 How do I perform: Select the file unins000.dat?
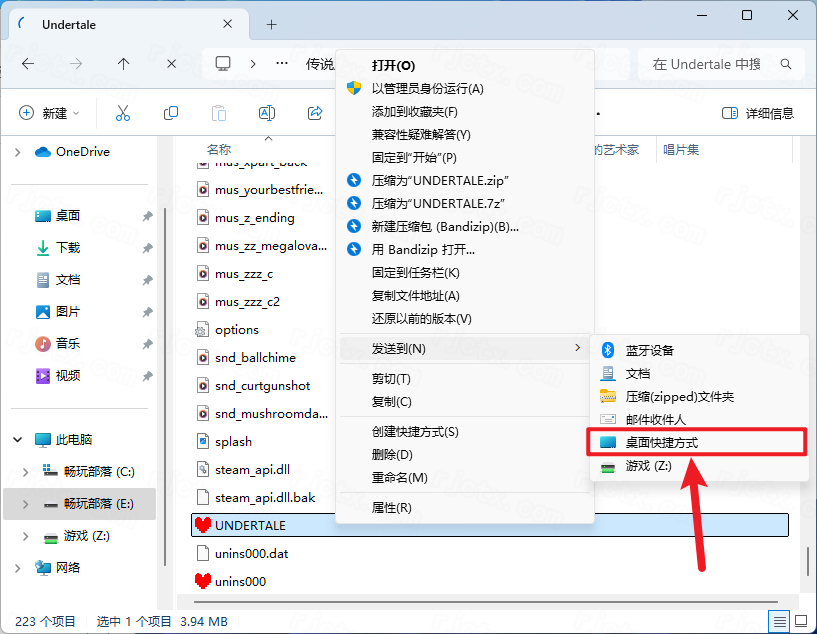(252, 553)
